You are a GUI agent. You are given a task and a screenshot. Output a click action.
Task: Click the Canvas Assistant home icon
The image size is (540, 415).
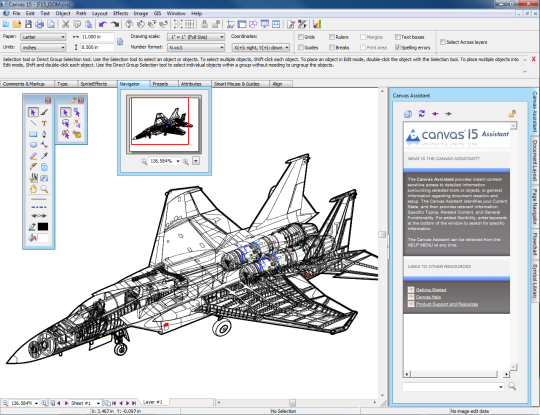(x=408, y=114)
